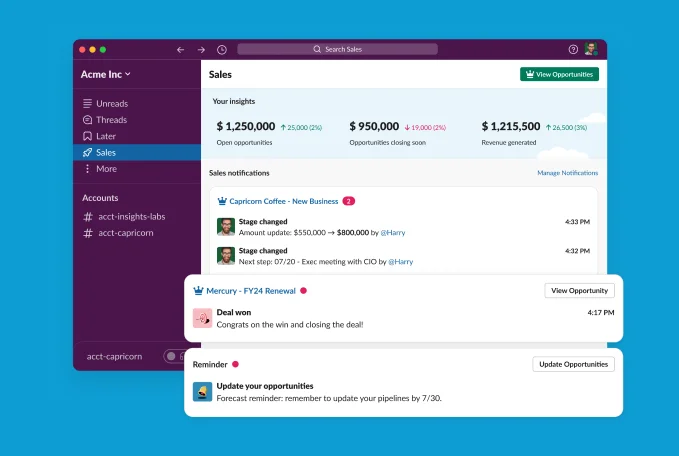Screen dimensions: 679x456
Task: Open Unreads in sidebar
Action: coord(137,103)
